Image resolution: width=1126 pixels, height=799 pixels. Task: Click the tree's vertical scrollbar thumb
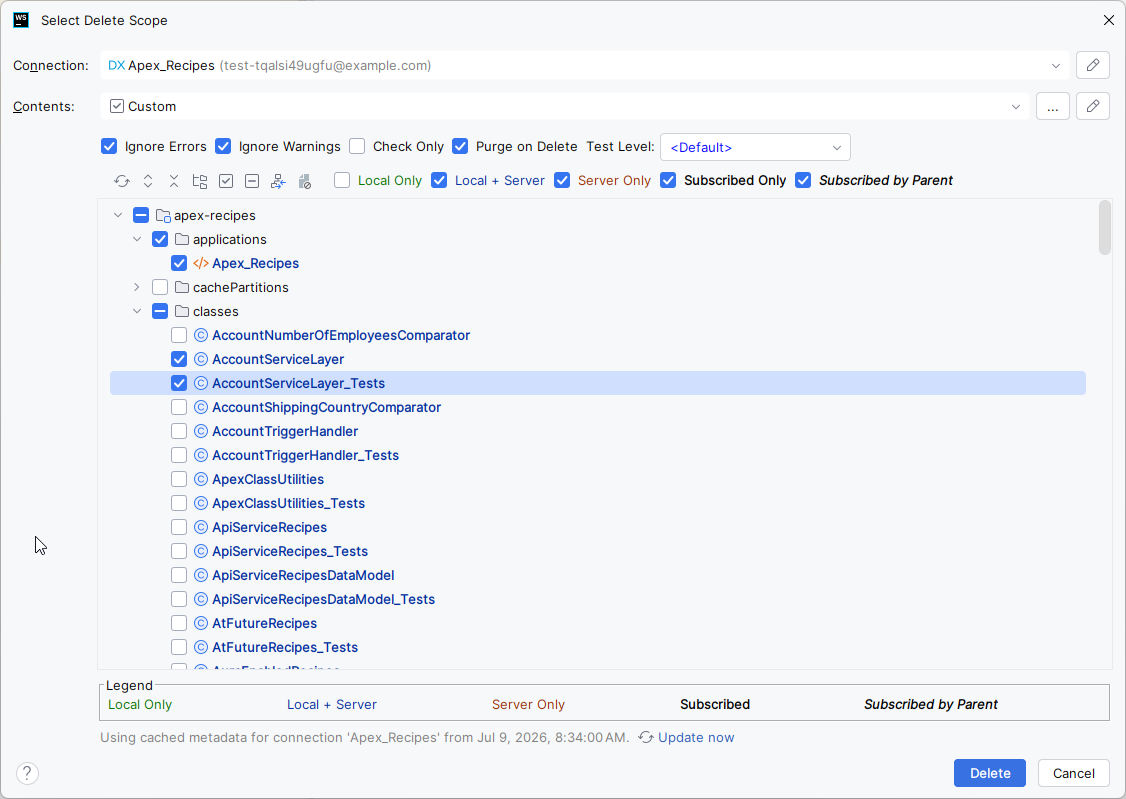[1104, 228]
